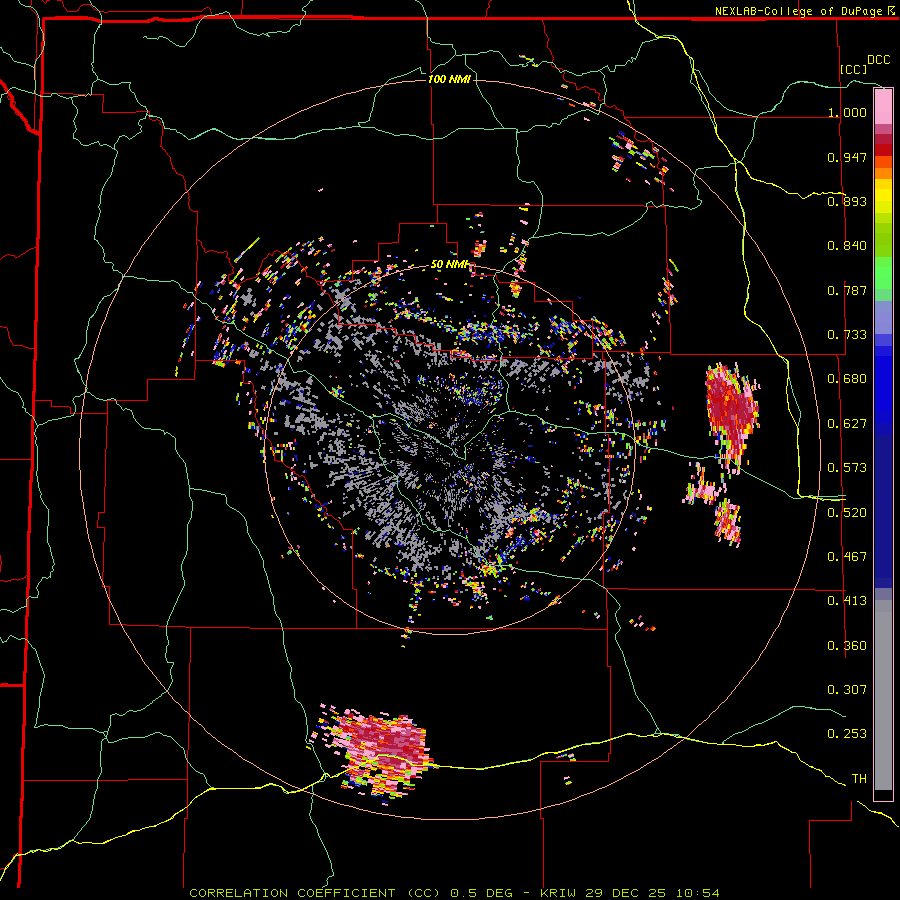Click the 10:54 timestamp
The width and height of the screenshot is (900, 900).
[x=698, y=893]
